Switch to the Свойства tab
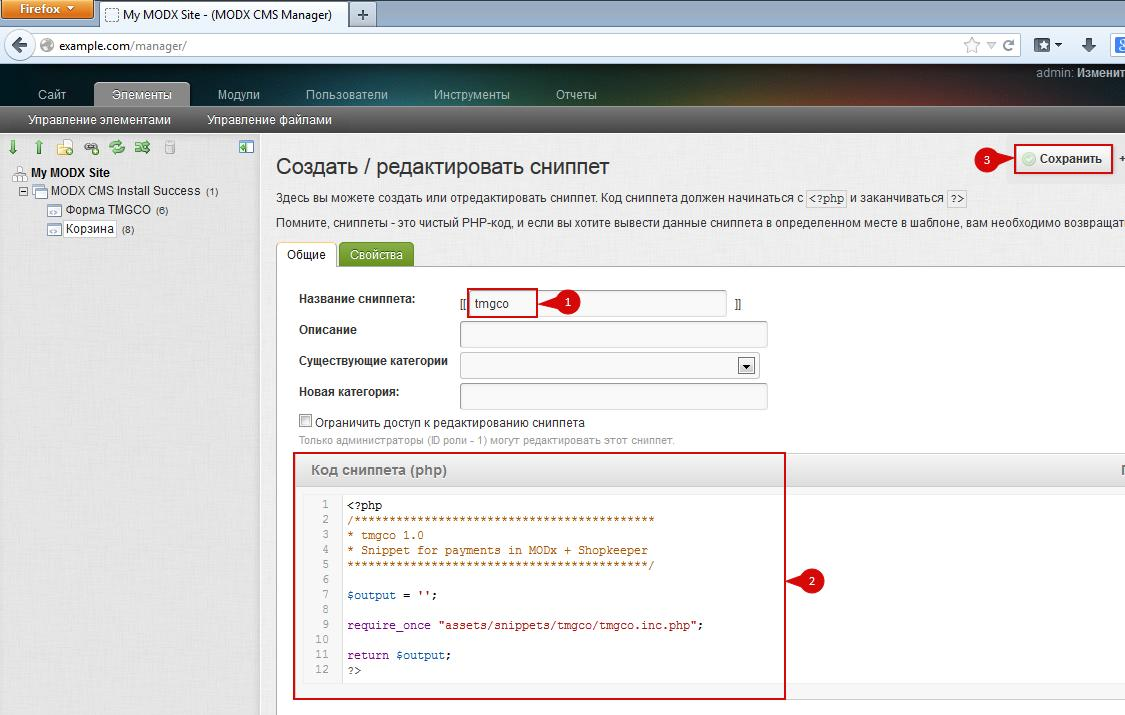Viewport: 1125px width, 715px height. pyautogui.click(x=376, y=255)
